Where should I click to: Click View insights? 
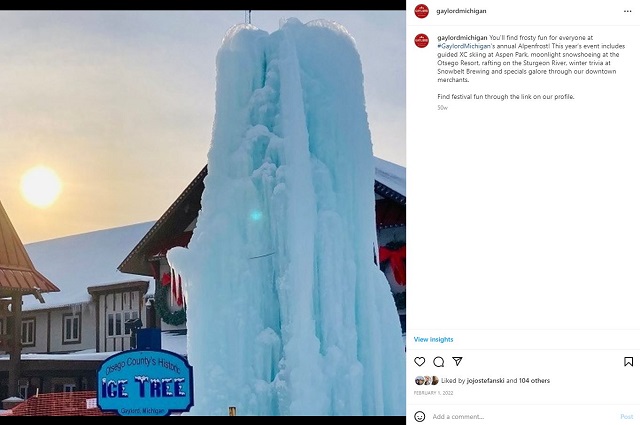(433, 339)
